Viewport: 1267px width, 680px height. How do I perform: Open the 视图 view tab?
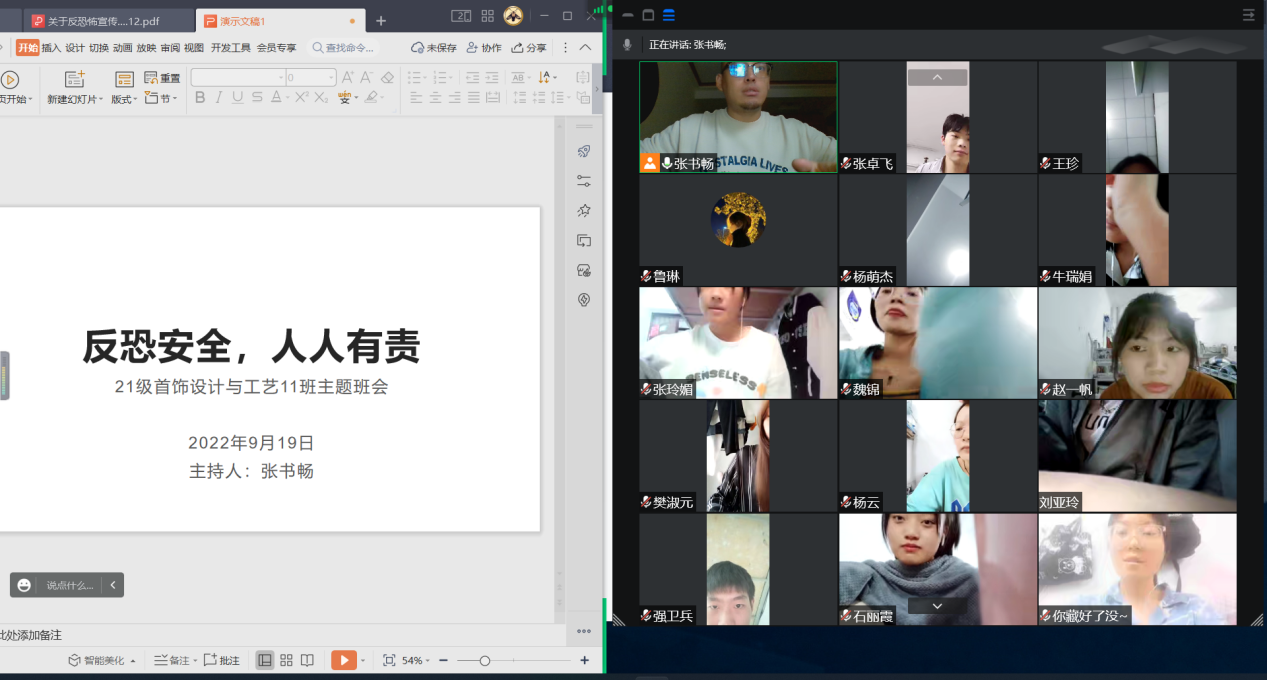[194, 48]
